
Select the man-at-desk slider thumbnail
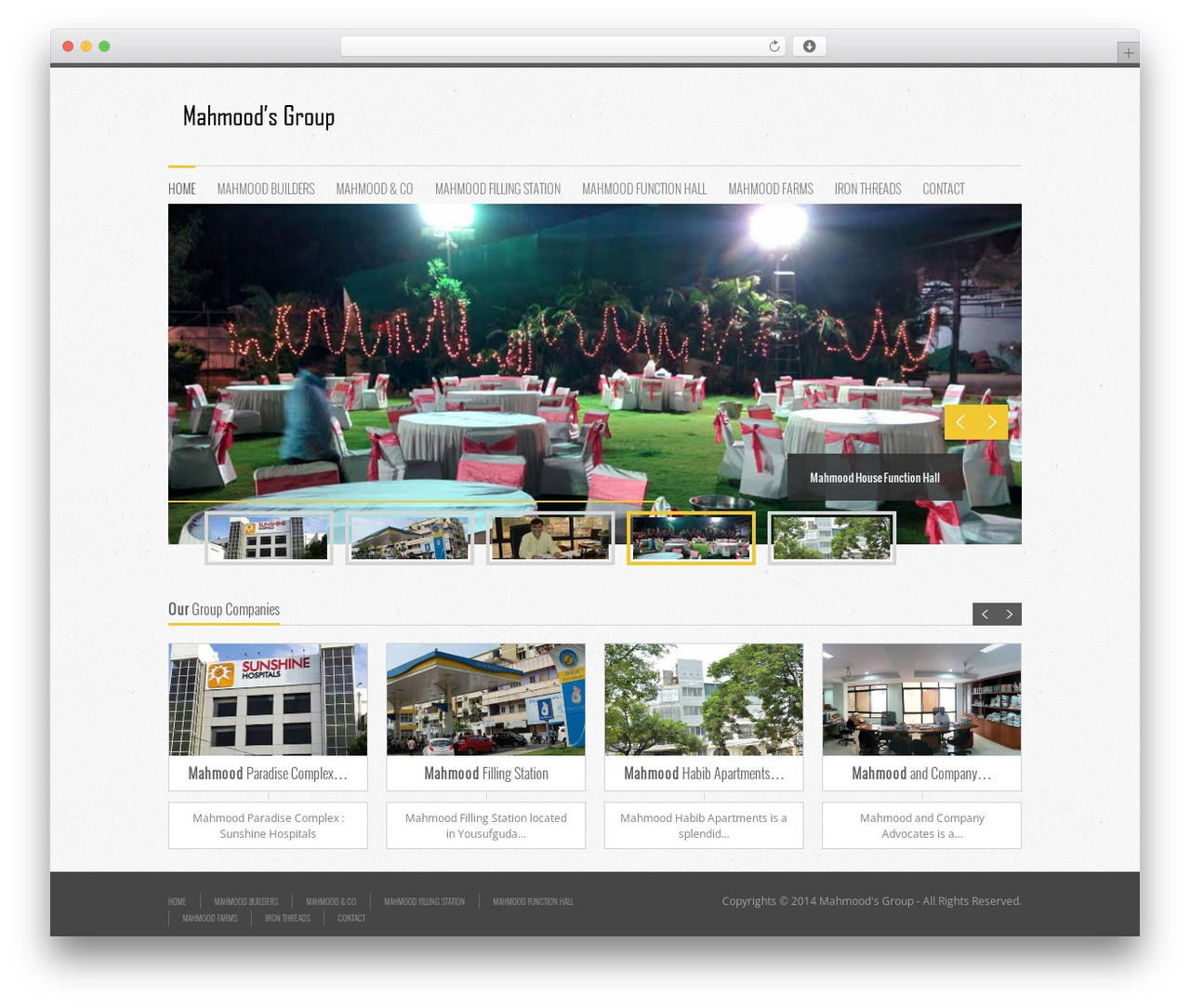point(550,537)
